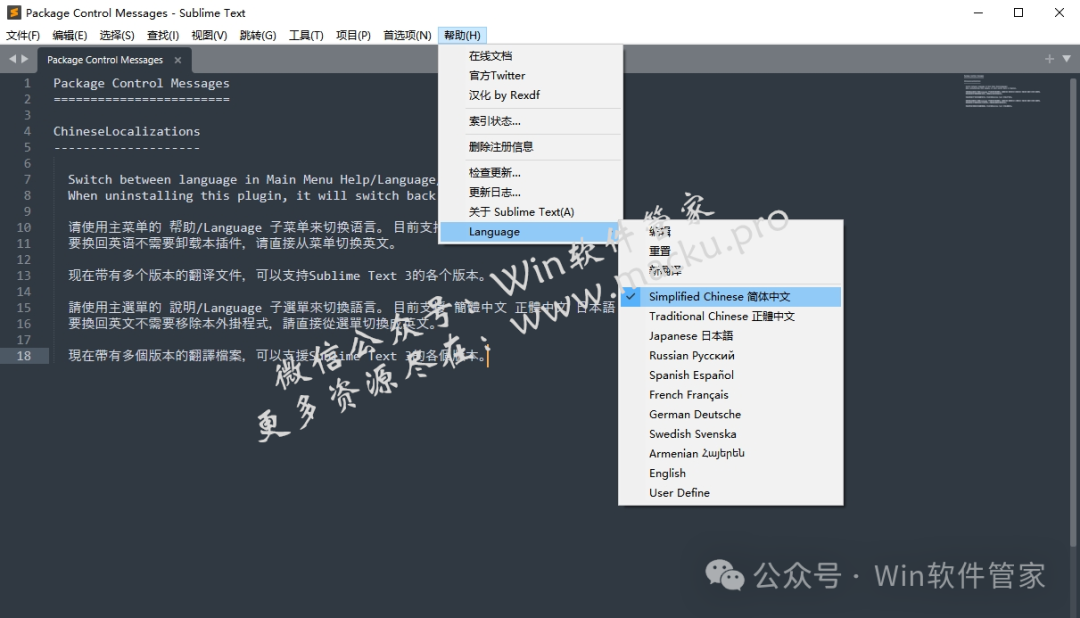Open the 首选项(N) menu
The image size is (1080, 618).
pos(407,35)
